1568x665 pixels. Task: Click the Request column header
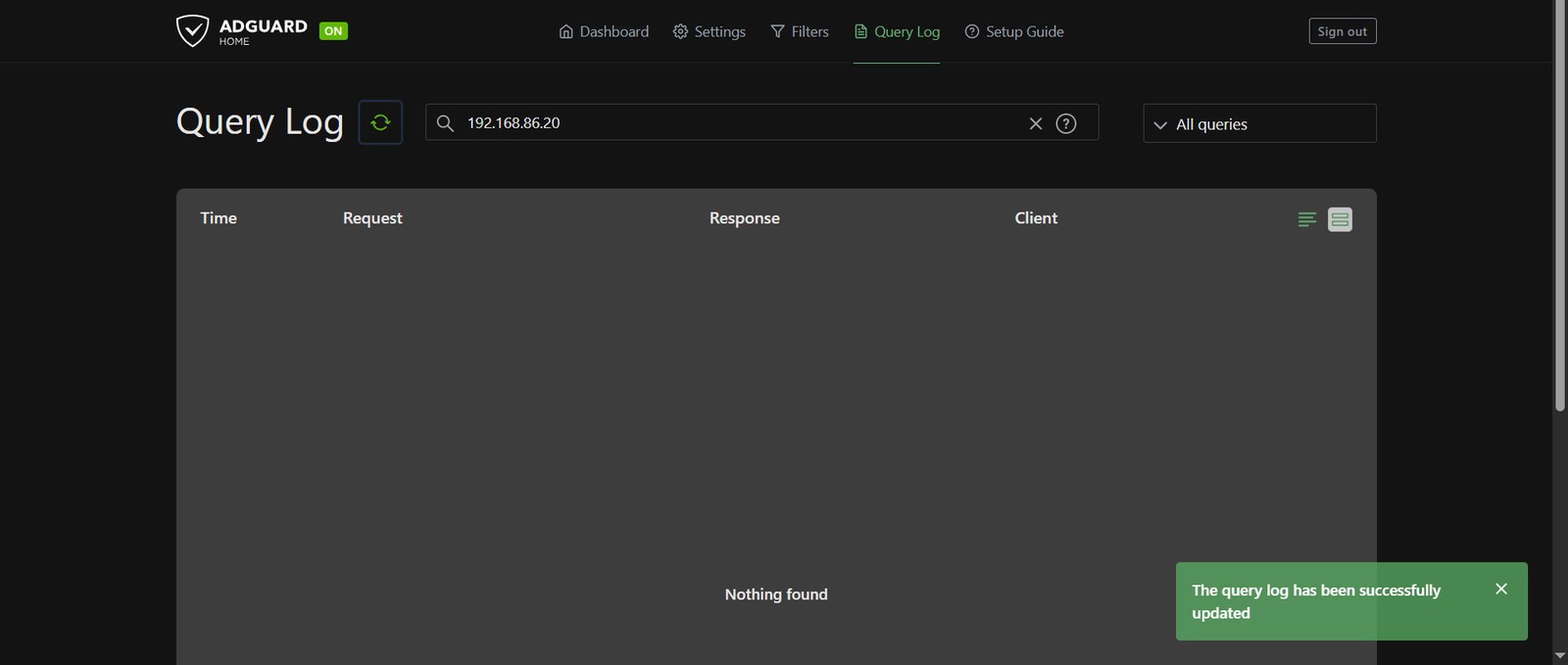click(372, 217)
